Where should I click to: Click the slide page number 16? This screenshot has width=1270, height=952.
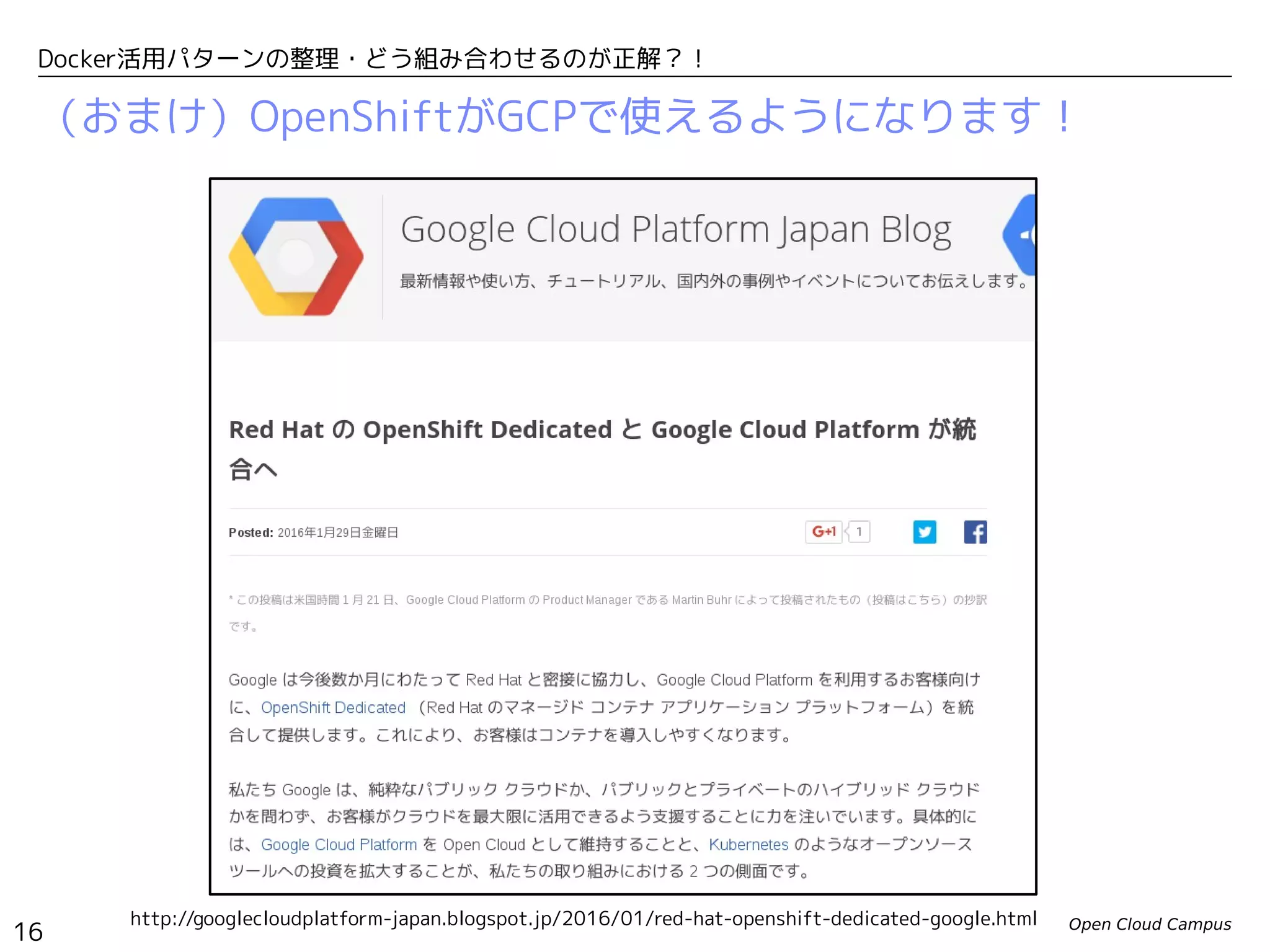[x=28, y=932]
